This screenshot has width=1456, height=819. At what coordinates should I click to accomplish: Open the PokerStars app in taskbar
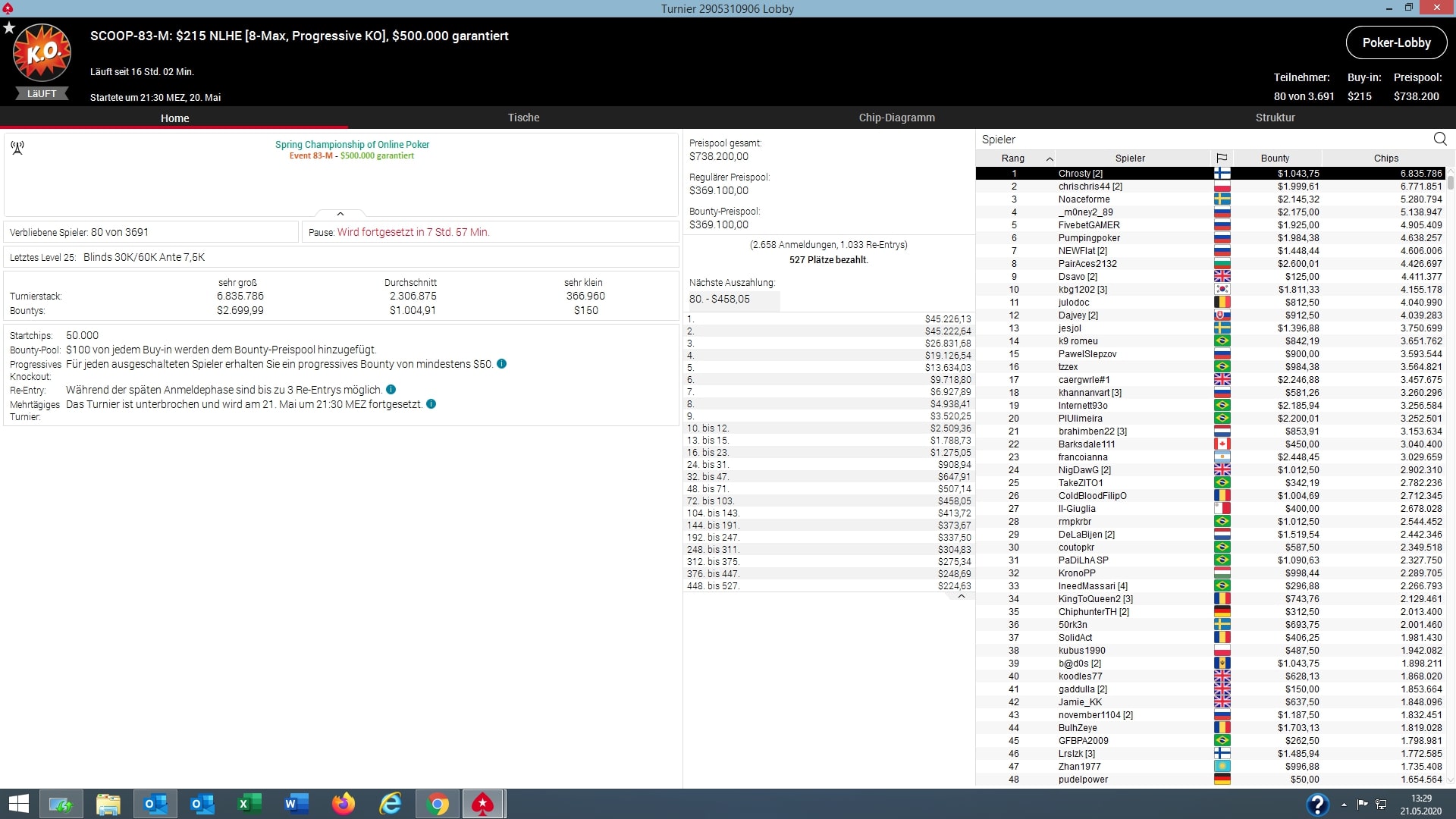pos(482,804)
